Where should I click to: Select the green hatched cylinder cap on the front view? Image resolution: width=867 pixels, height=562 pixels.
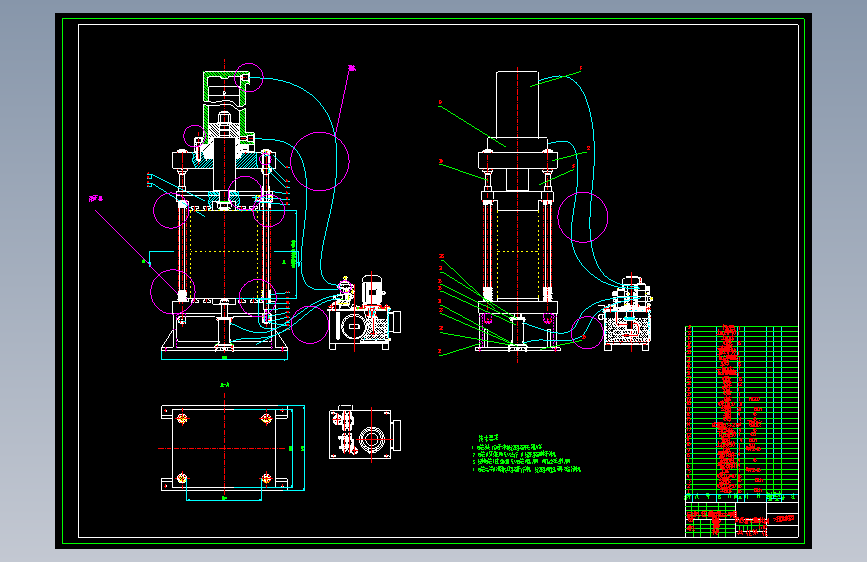[225, 87]
